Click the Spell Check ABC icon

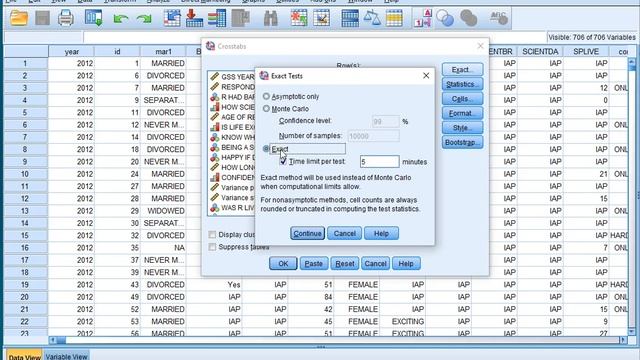point(498,18)
